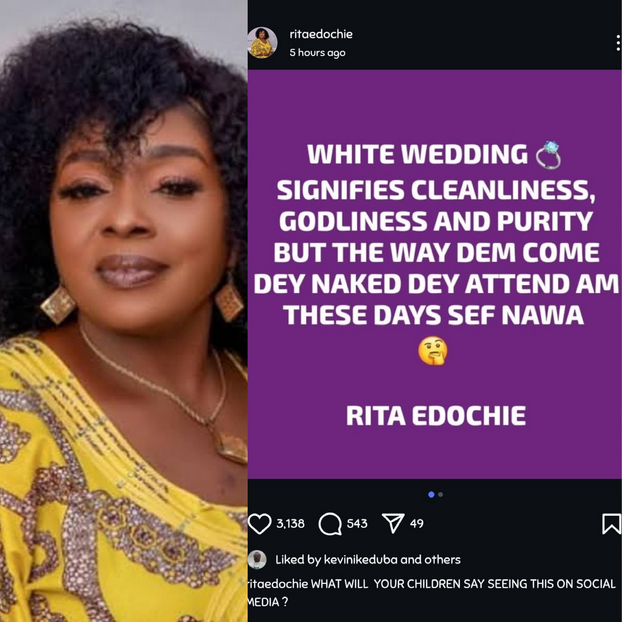Open comments via the speech bubble icon
Viewport: 622px width, 622px height.
click(x=330, y=523)
